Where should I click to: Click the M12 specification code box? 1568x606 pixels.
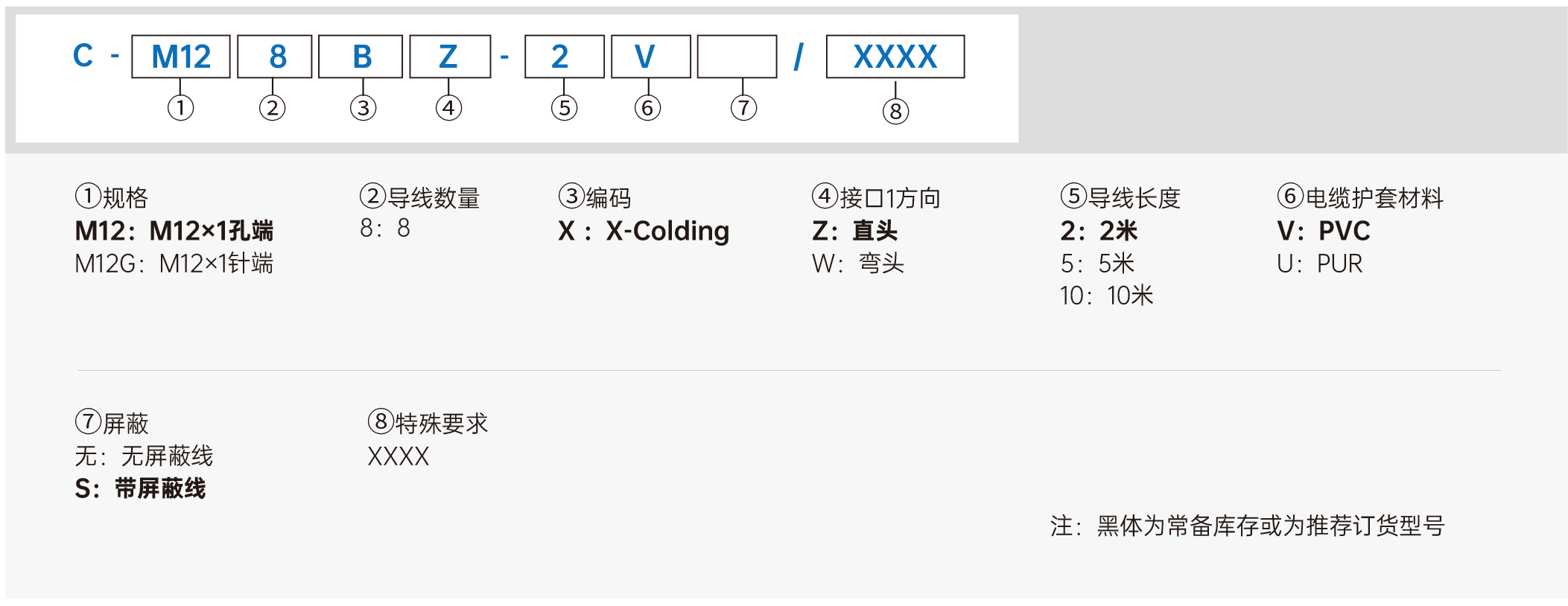pos(181,57)
